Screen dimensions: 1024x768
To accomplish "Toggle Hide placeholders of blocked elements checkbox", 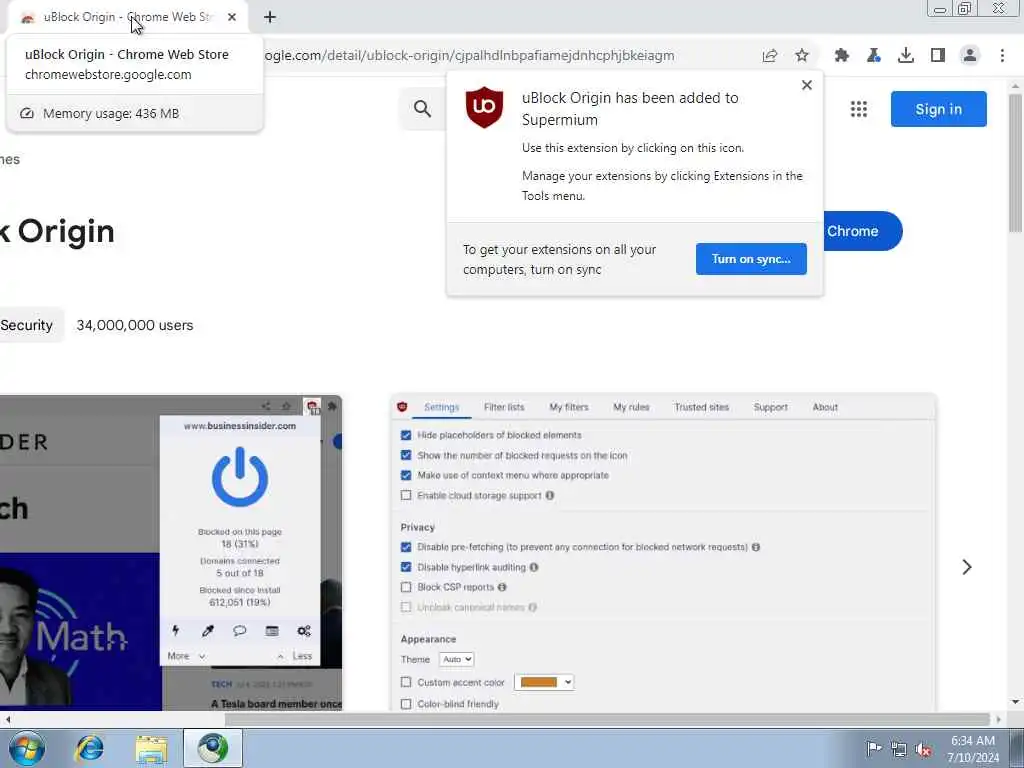I will (x=406, y=435).
